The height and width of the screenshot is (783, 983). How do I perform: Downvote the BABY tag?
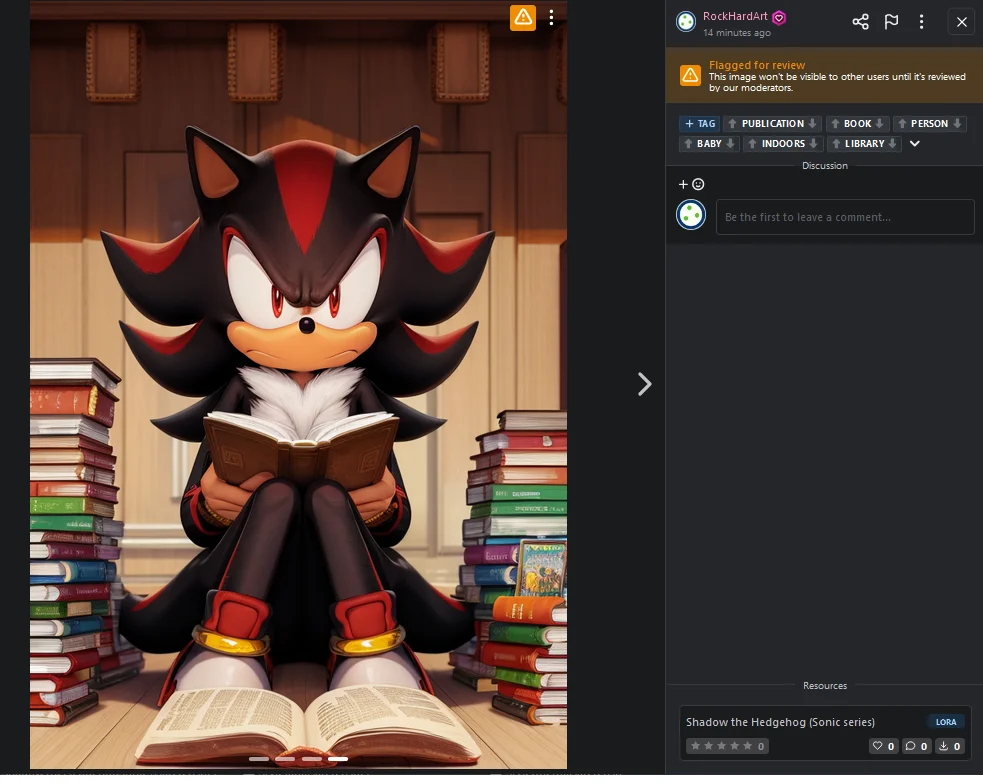[x=730, y=144]
